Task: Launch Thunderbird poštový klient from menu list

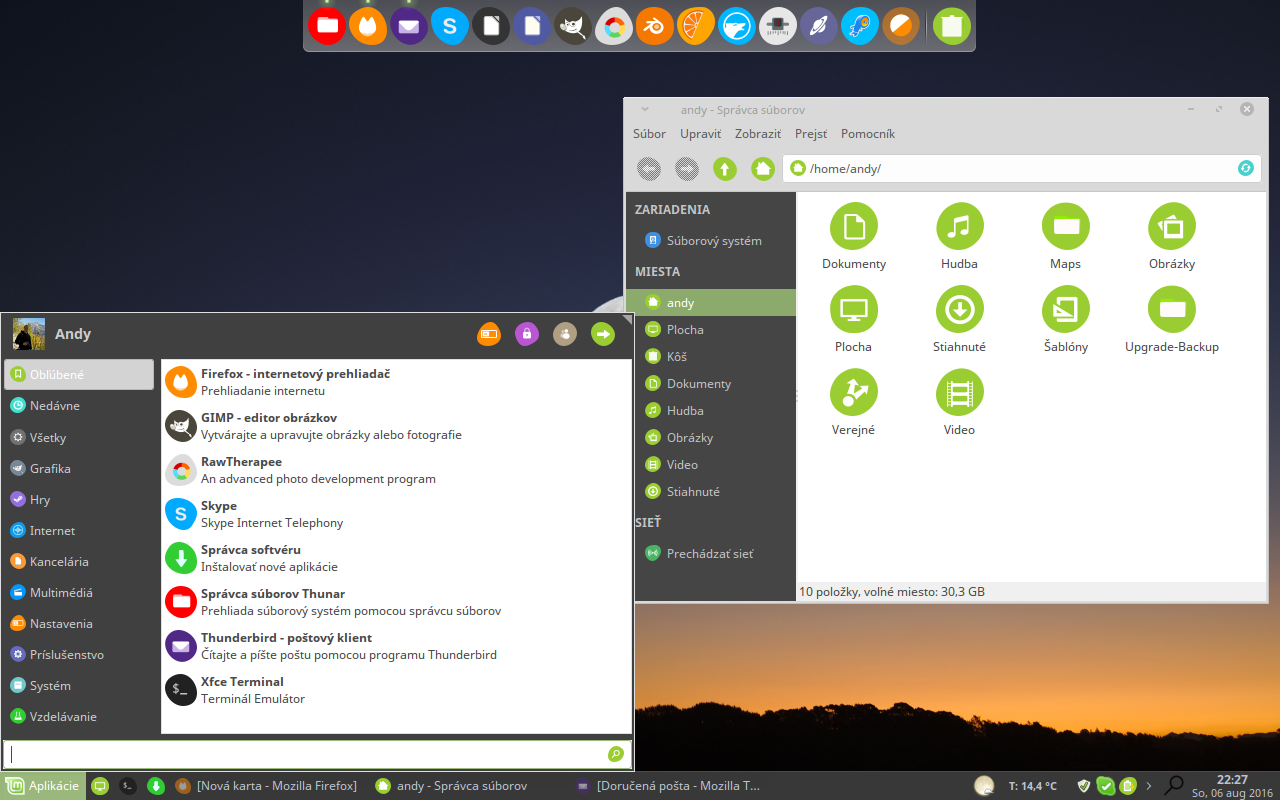Action: click(396, 646)
